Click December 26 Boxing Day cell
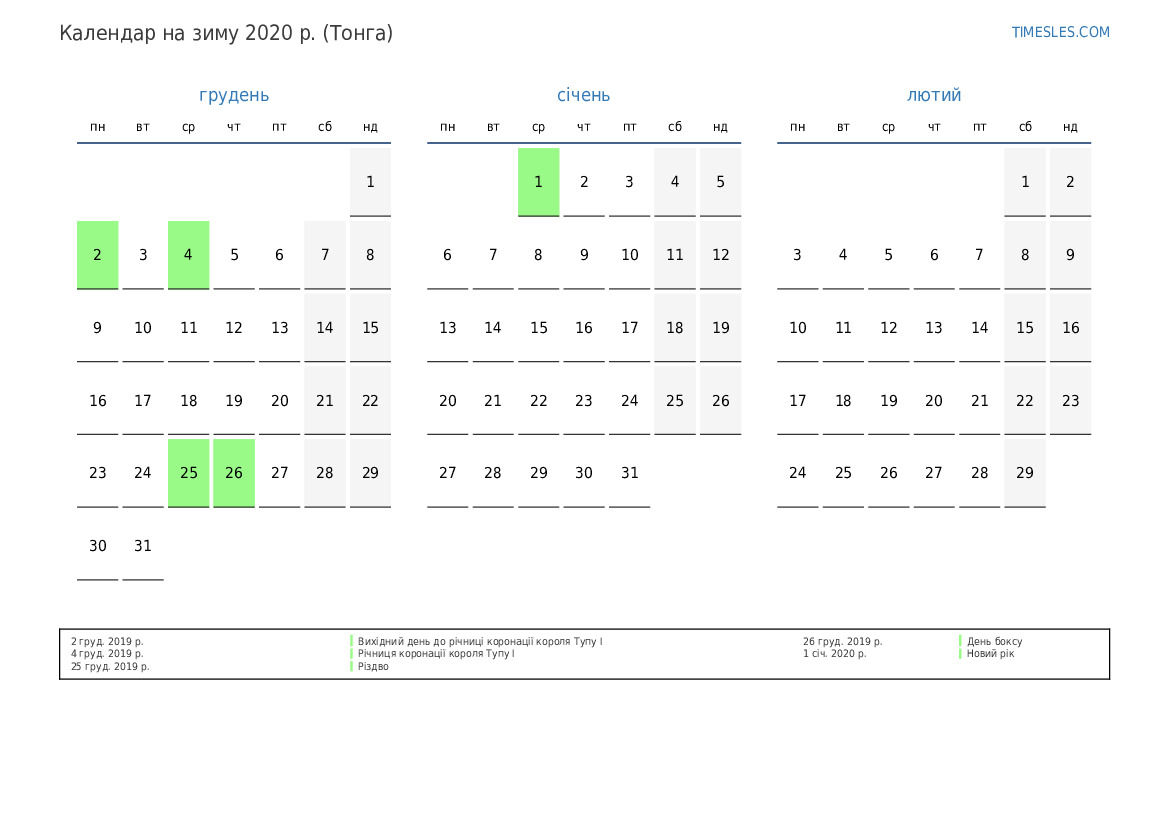The image size is (1169, 827). (234, 473)
